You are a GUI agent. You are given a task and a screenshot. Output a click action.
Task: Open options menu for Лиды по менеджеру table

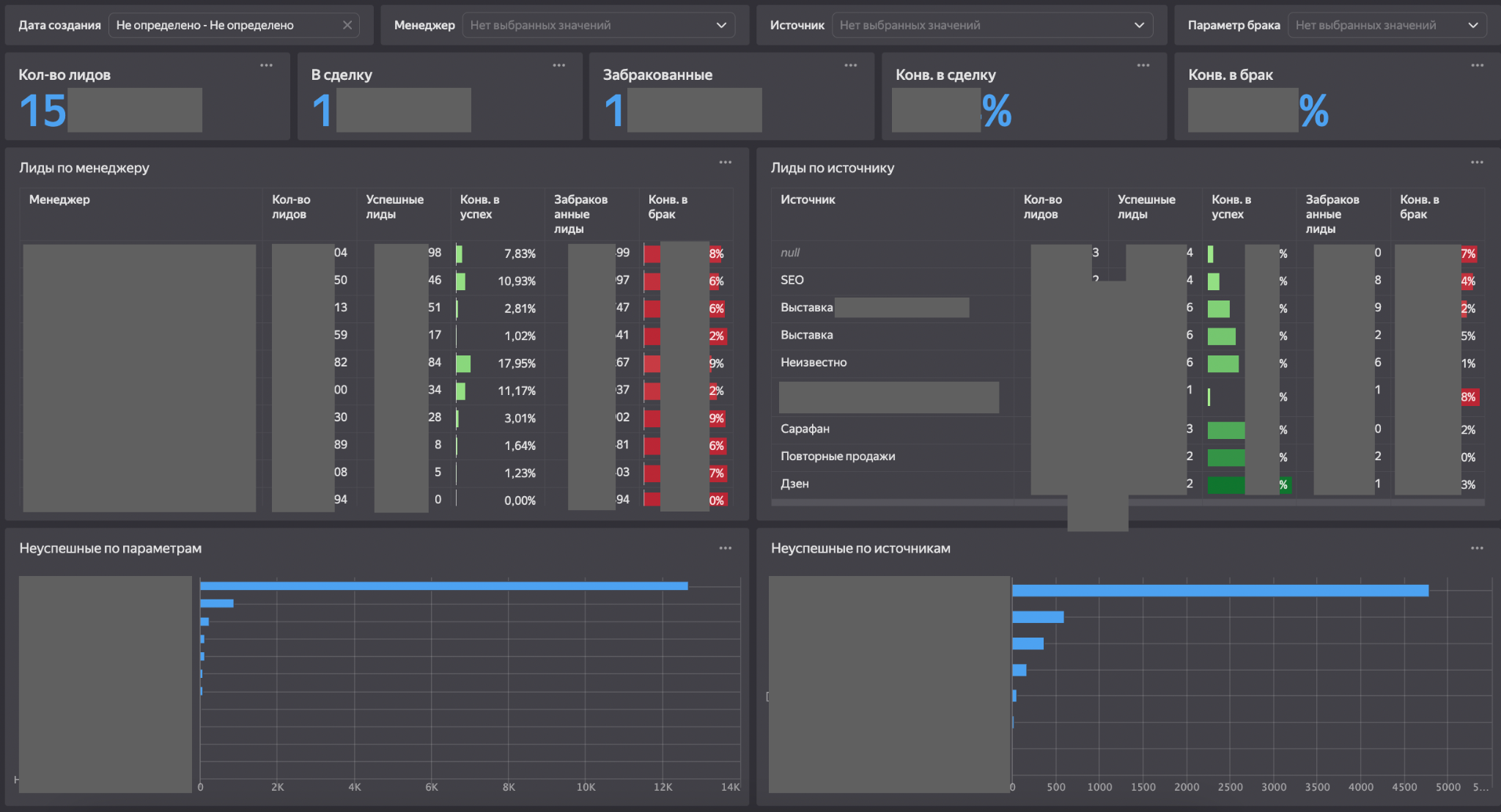725,162
